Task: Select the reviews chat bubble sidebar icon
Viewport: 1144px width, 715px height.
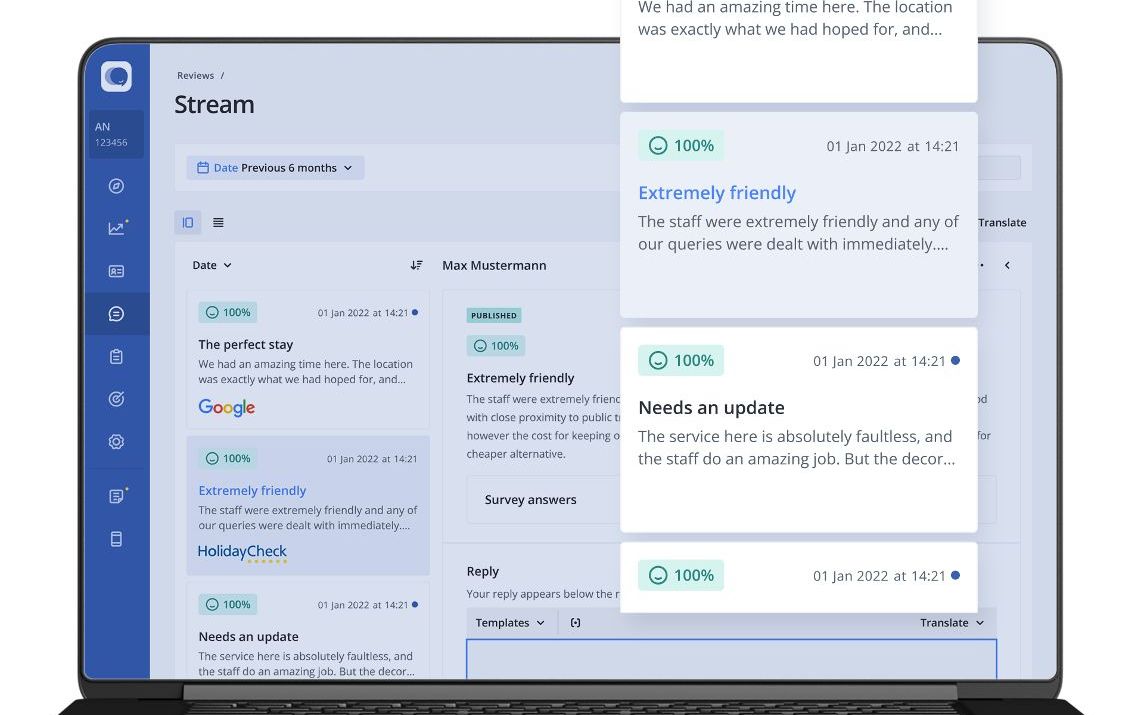Action: pyautogui.click(x=116, y=314)
